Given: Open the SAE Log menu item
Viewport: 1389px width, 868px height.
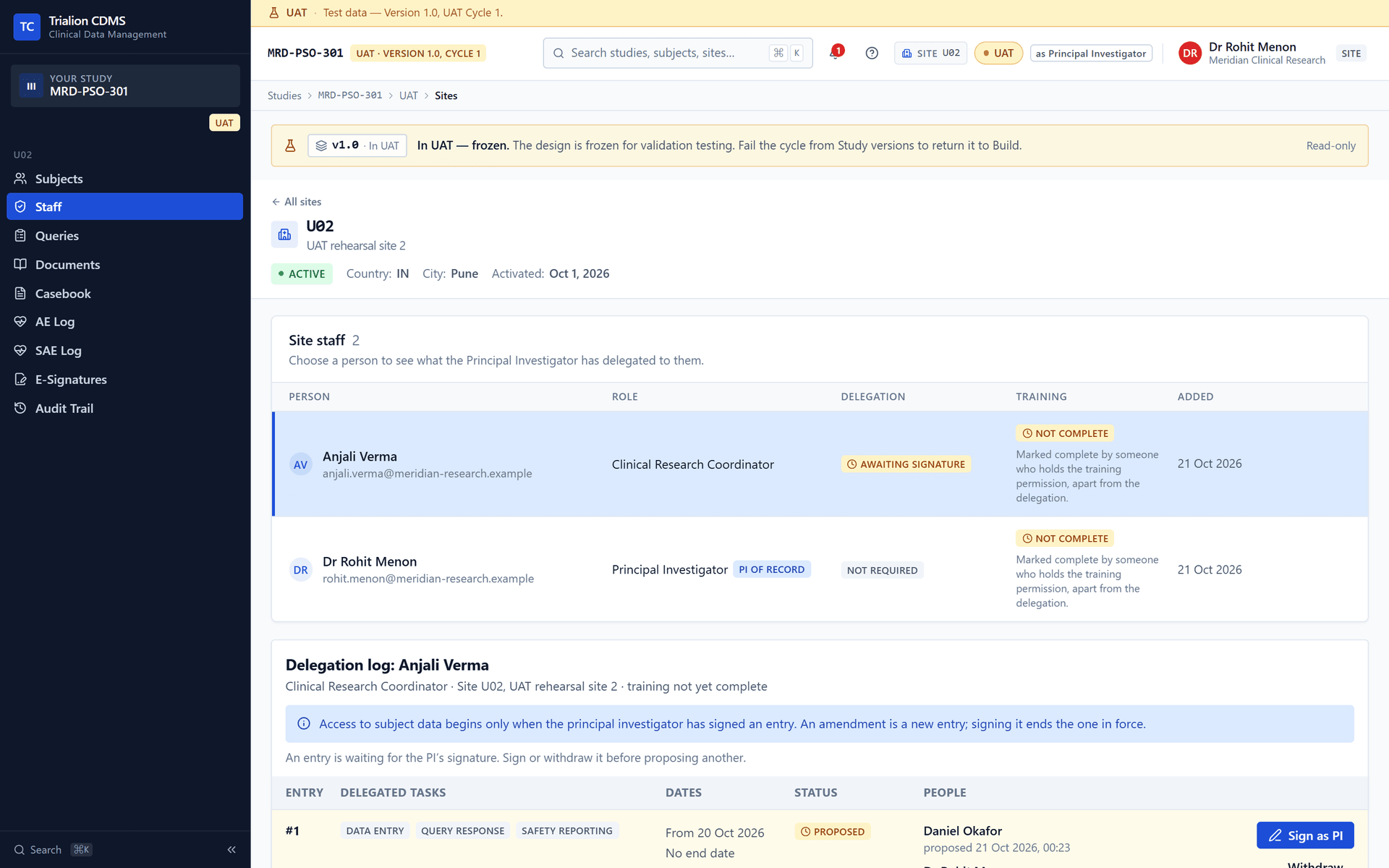Looking at the screenshot, I should point(124,351).
